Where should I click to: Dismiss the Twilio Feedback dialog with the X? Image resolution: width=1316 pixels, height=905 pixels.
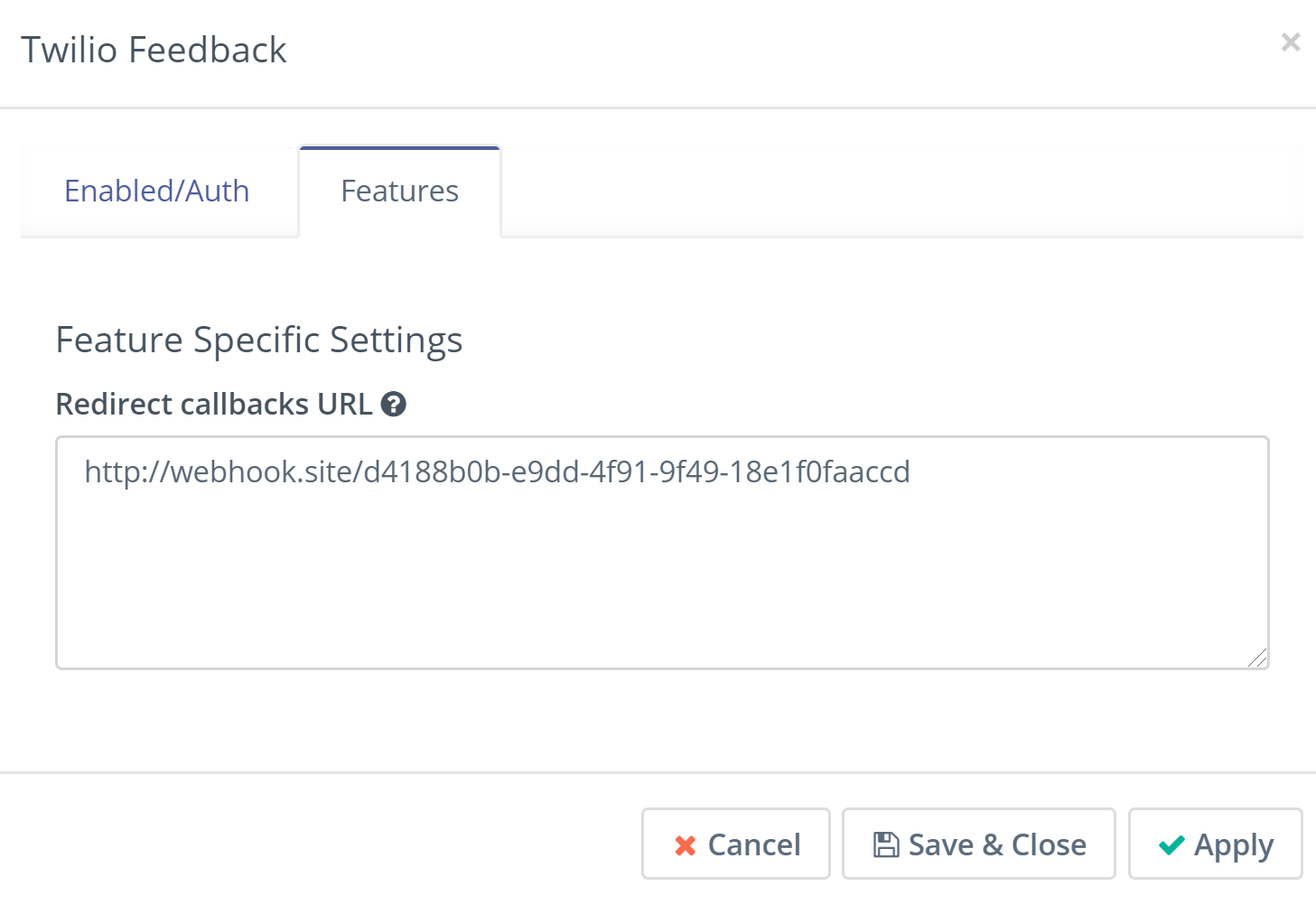point(1290,42)
